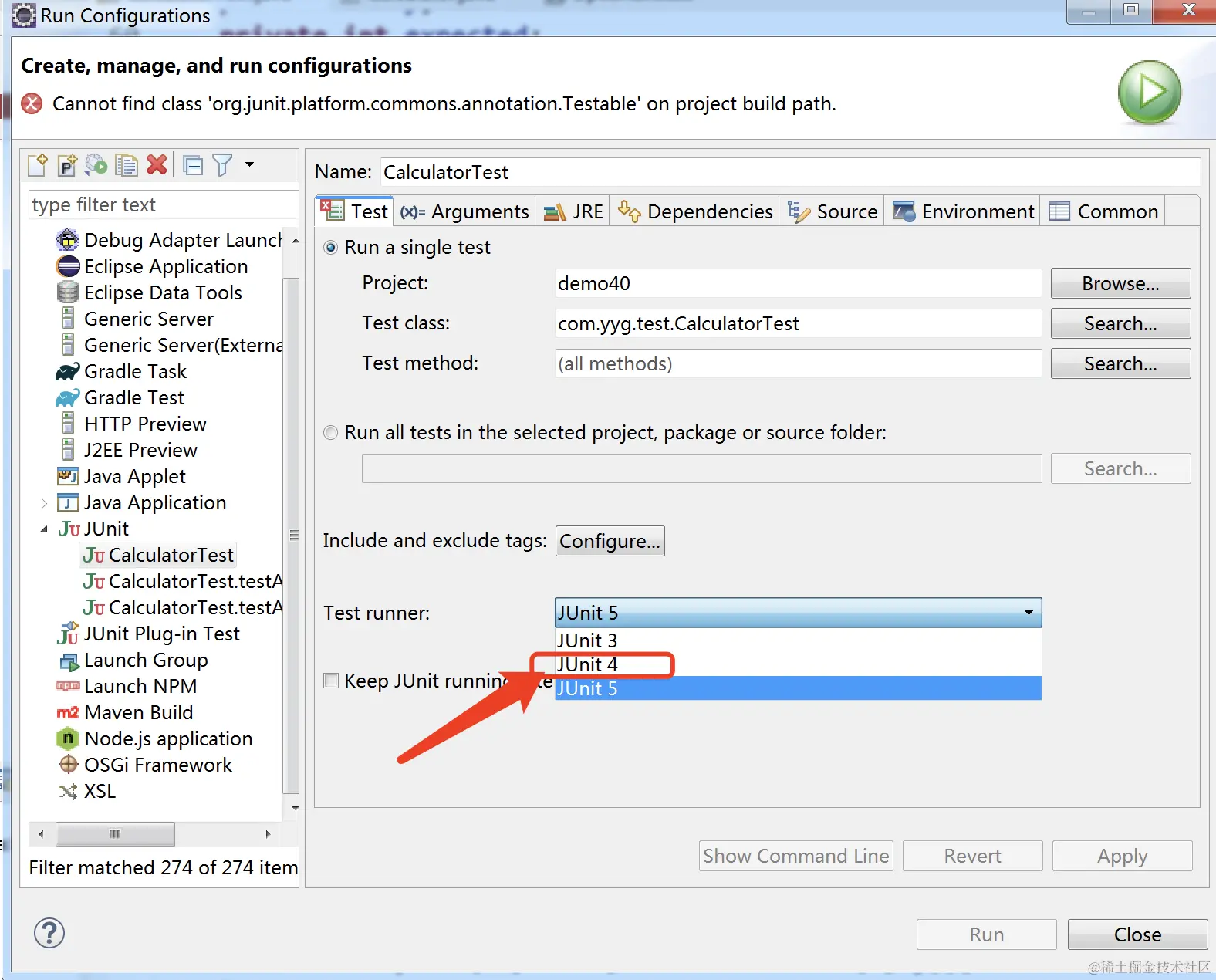
Task: Click the Apply button
Action: pyautogui.click(x=1122, y=856)
